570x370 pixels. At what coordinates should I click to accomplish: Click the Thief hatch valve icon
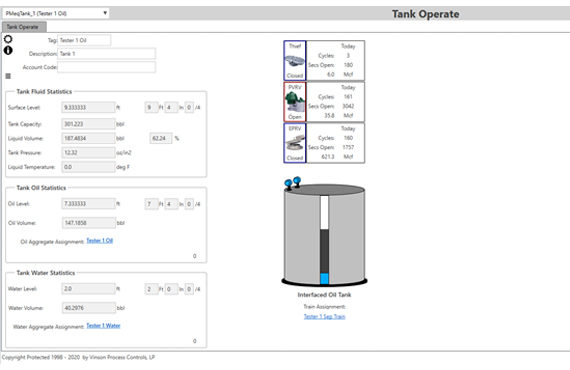tap(295, 60)
